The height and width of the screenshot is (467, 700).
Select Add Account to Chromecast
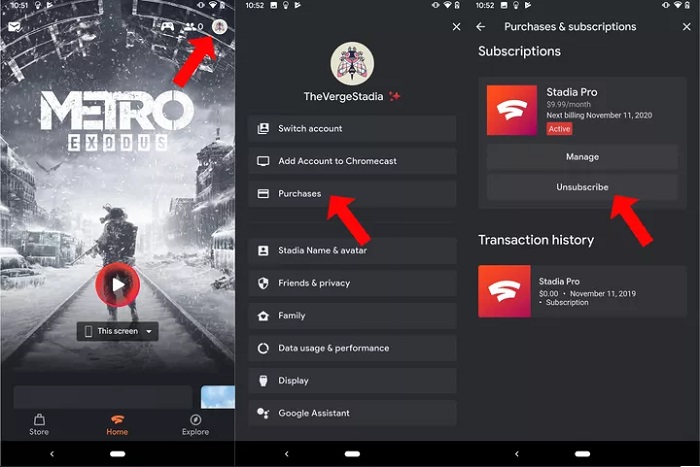tap(352, 161)
